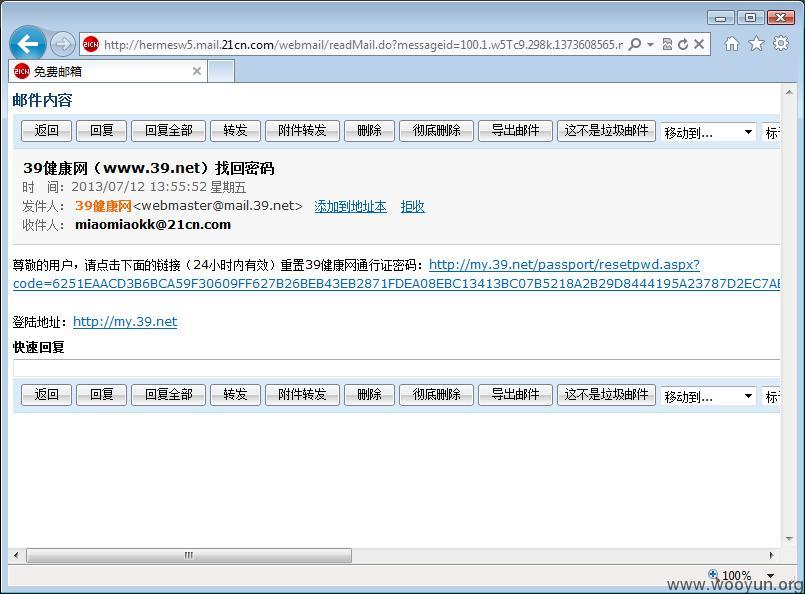This screenshot has height=594, width=805.
Task: Click the top 彻底删除 button
Action: [436, 130]
